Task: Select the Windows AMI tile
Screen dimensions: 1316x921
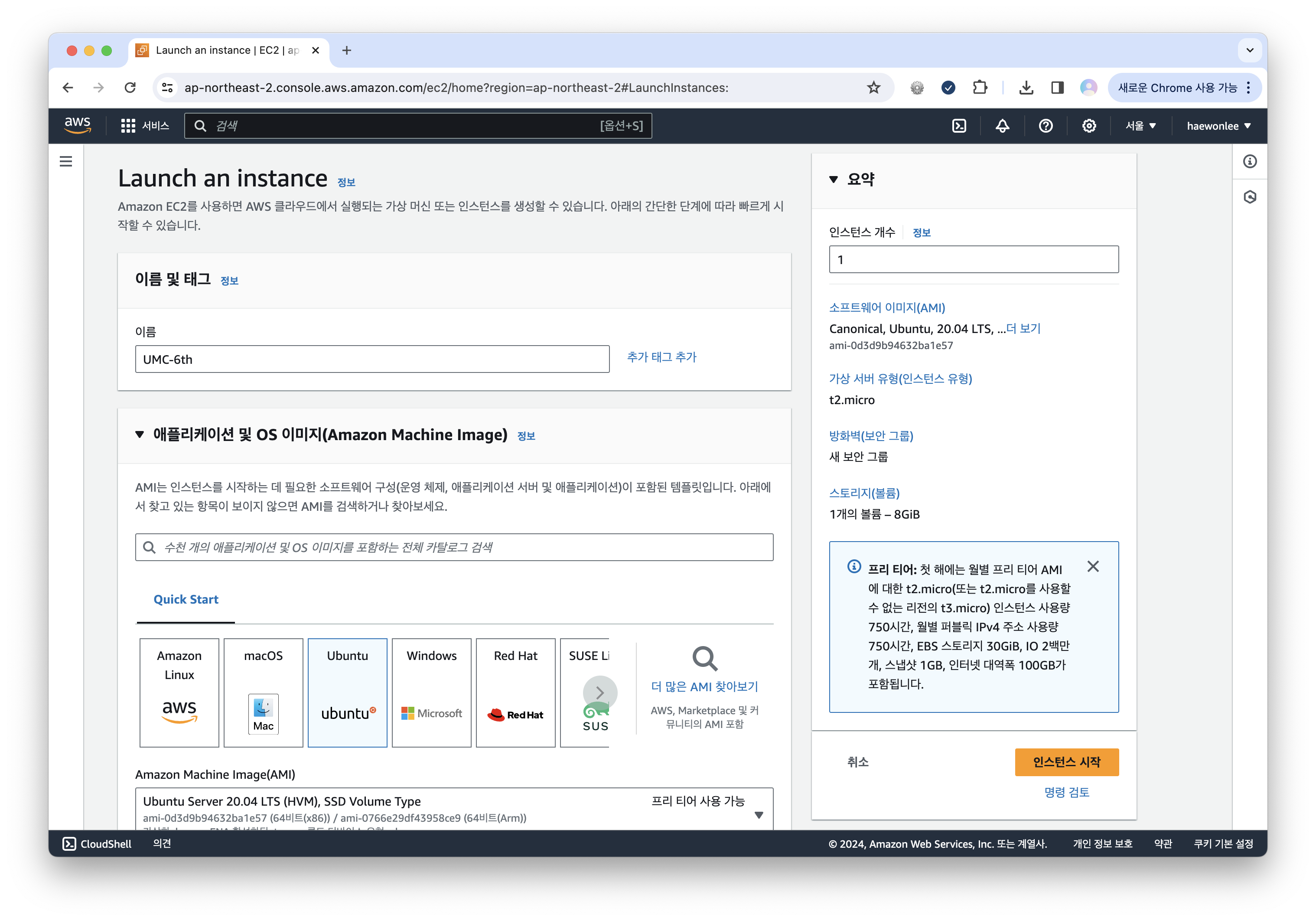Action: 431,692
